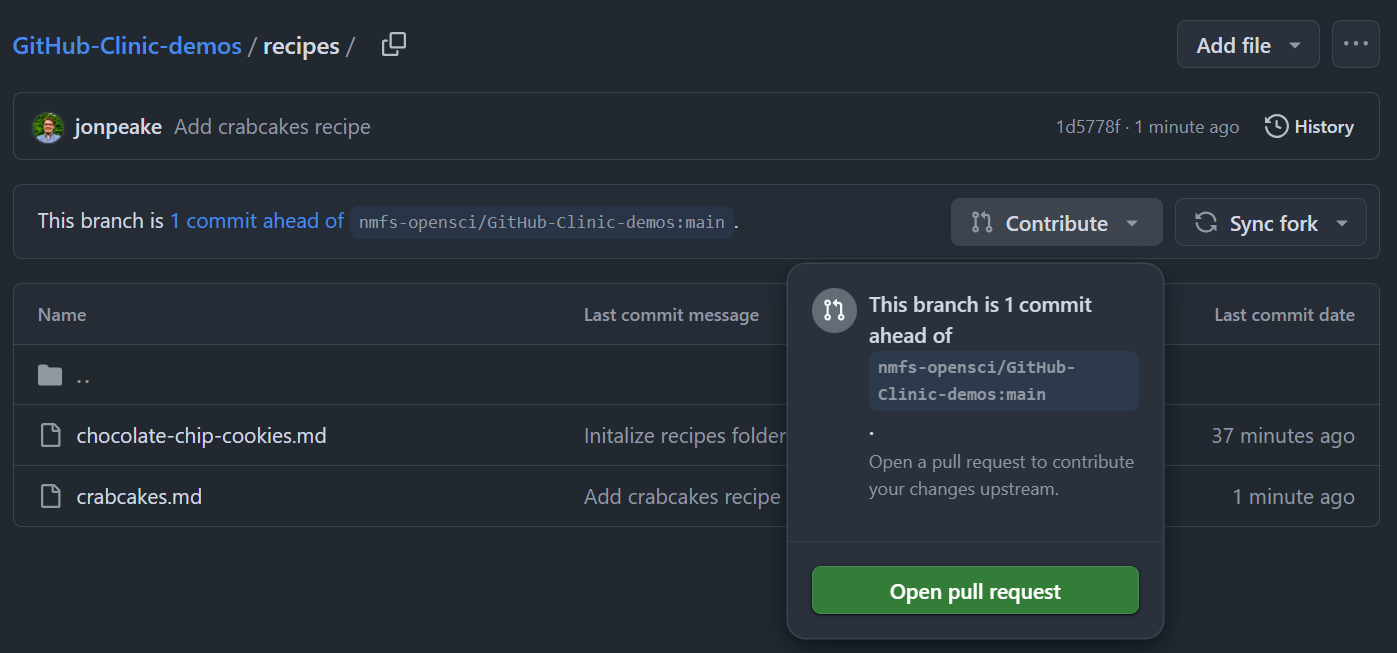Image resolution: width=1397 pixels, height=653 pixels.
Task: Click the file icon beside crabcakes.md
Action: 50,497
